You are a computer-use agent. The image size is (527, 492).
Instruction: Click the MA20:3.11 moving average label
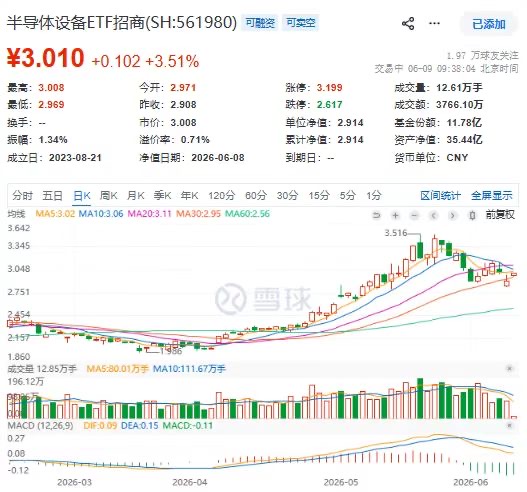coord(150,214)
